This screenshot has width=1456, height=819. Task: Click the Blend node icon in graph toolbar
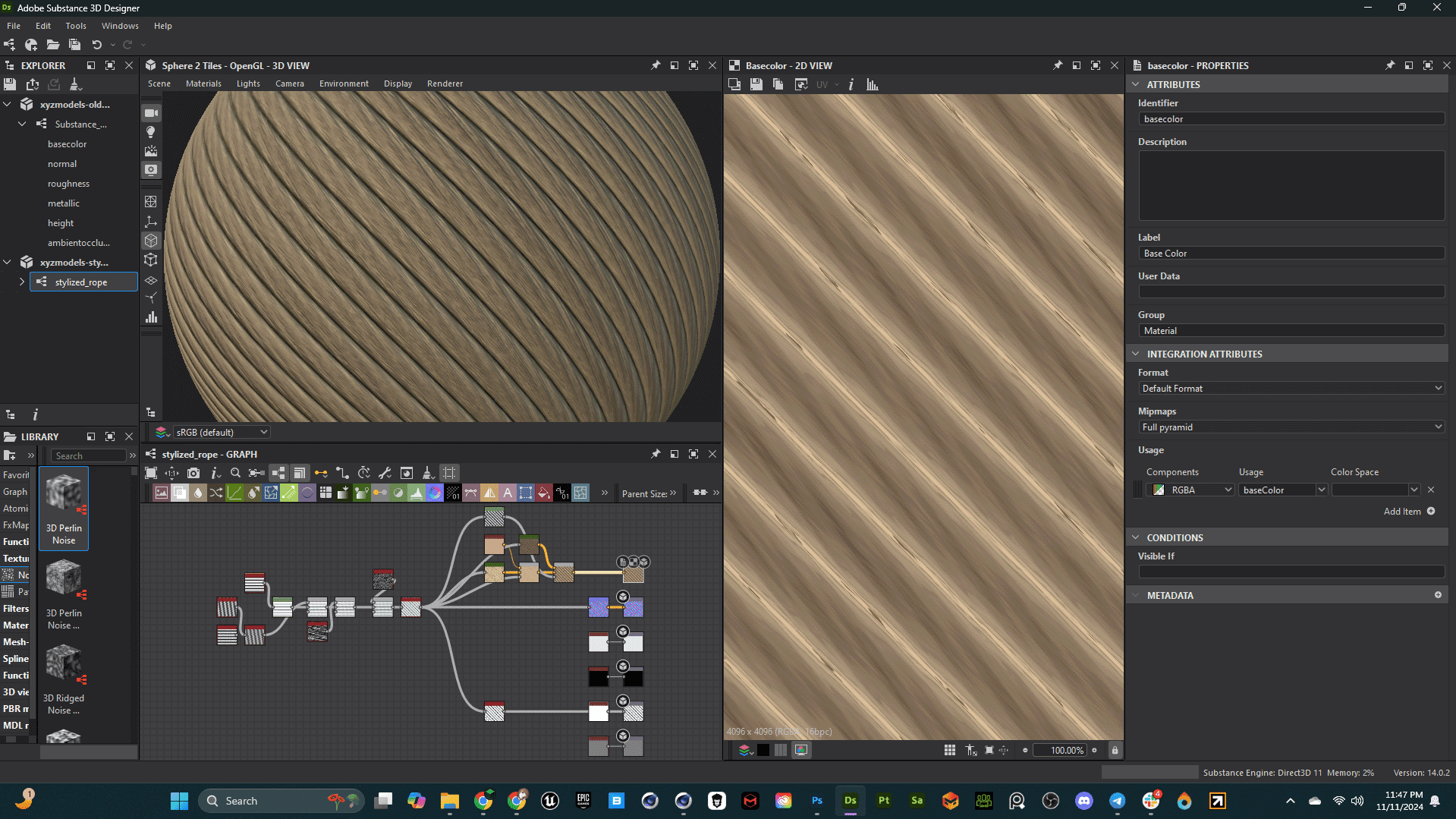tap(180, 493)
